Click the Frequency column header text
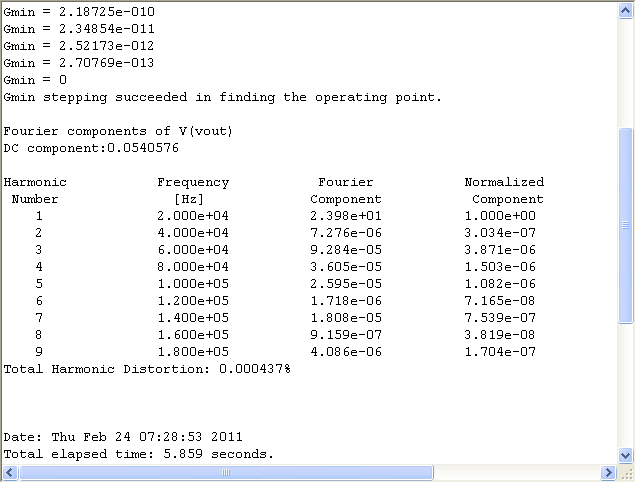 point(193,182)
